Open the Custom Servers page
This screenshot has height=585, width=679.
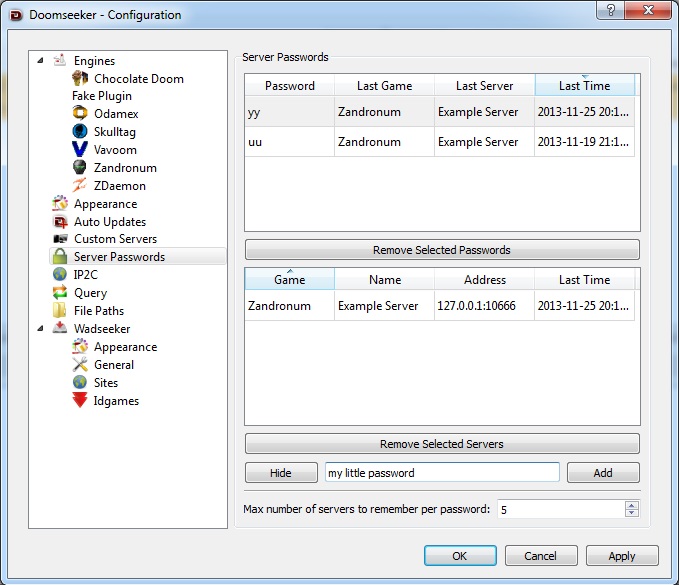(x=115, y=239)
